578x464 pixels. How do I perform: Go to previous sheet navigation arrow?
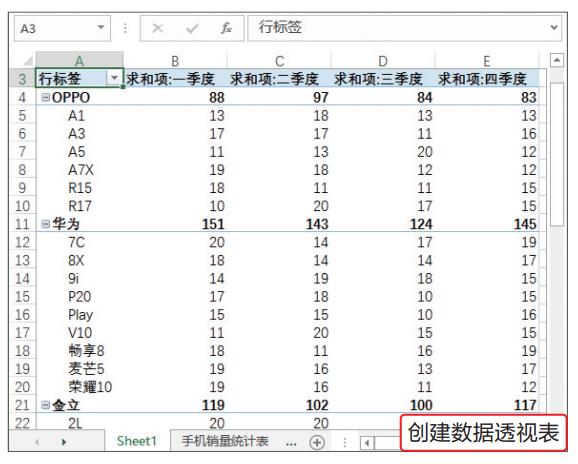point(36,442)
